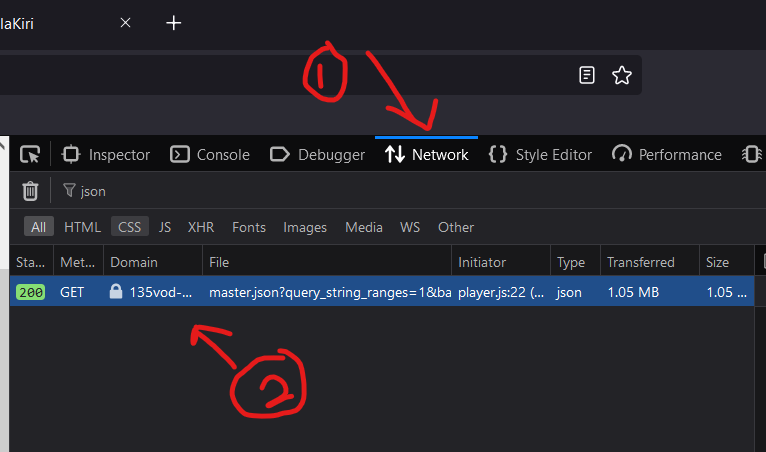
Task: Sort by the Type column header
Action: 575,262
